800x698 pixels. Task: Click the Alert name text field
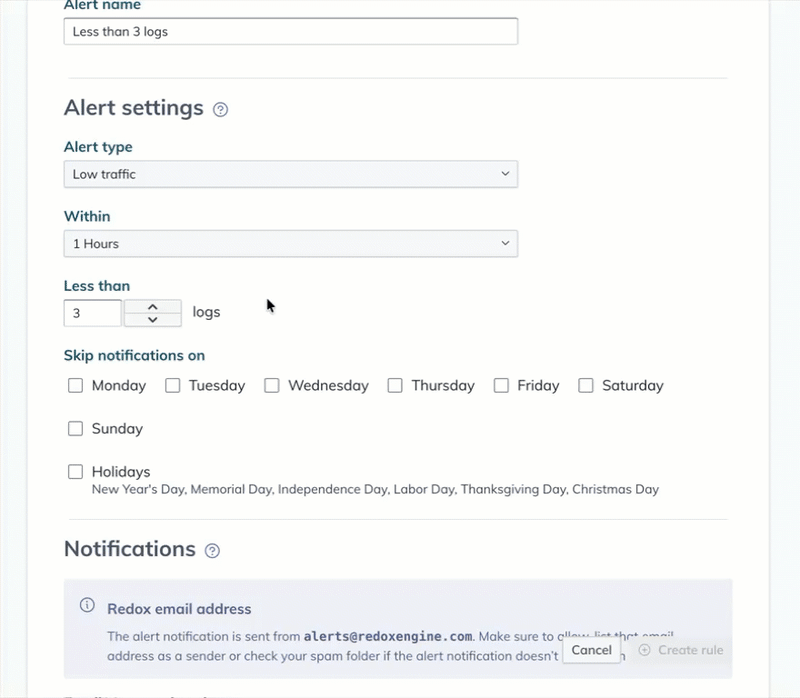point(290,31)
